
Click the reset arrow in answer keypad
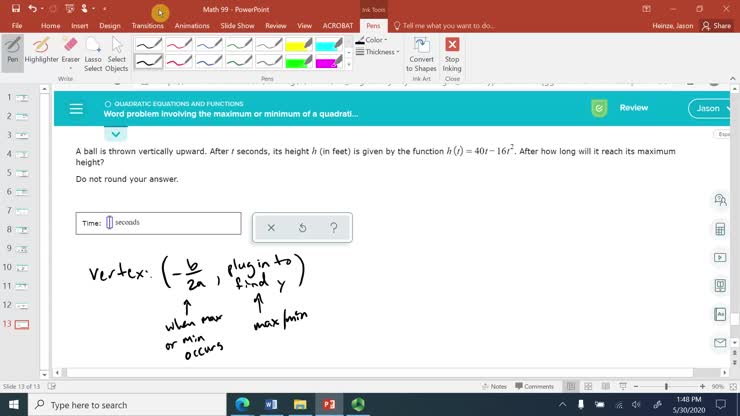[x=303, y=228]
